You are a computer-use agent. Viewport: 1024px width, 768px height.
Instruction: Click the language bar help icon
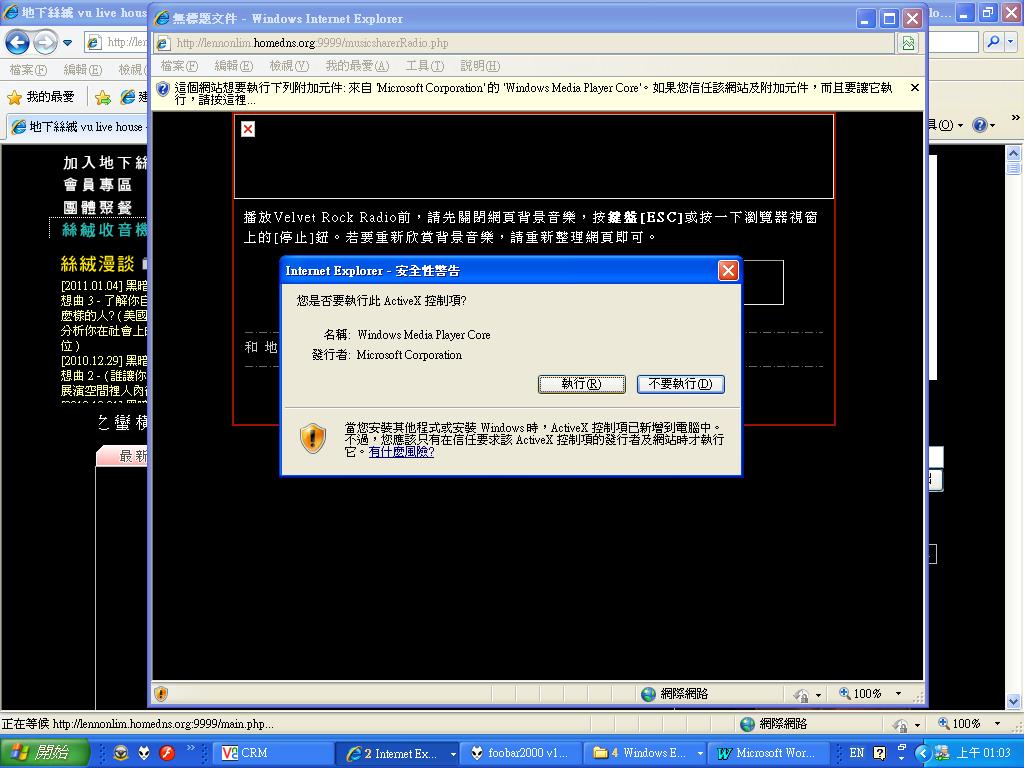point(879,753)
